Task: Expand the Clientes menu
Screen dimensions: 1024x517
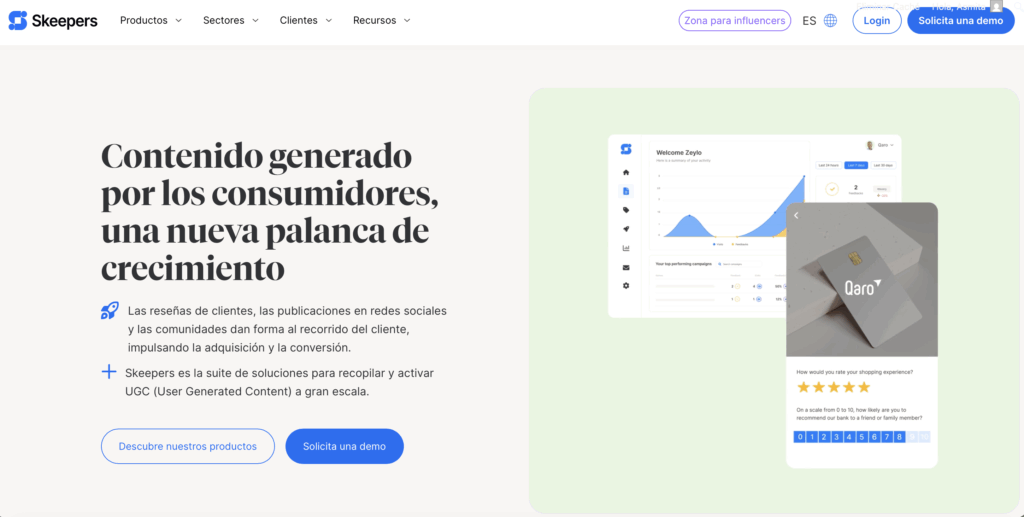Action: pyautogui.click(x=306, y=20)
